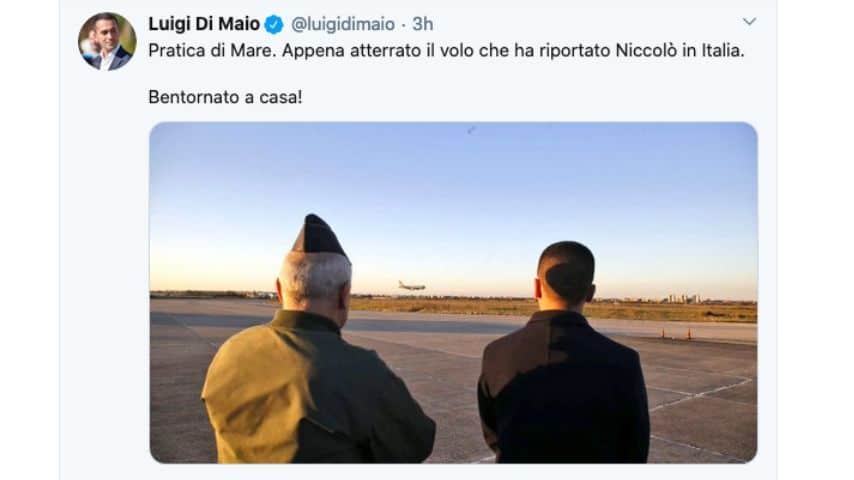Click Luigi Di Maio's profile avatar
This screenshot has width=854, height=480.
(107, 41)
